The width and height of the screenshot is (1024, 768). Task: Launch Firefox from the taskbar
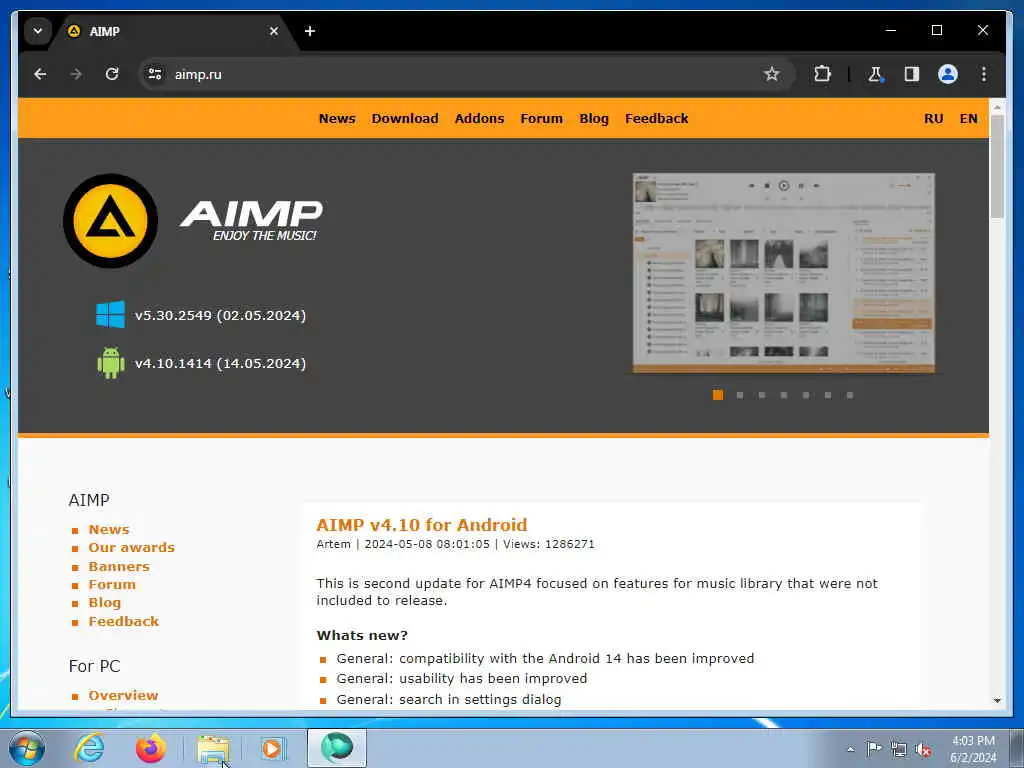coord(151,748)
